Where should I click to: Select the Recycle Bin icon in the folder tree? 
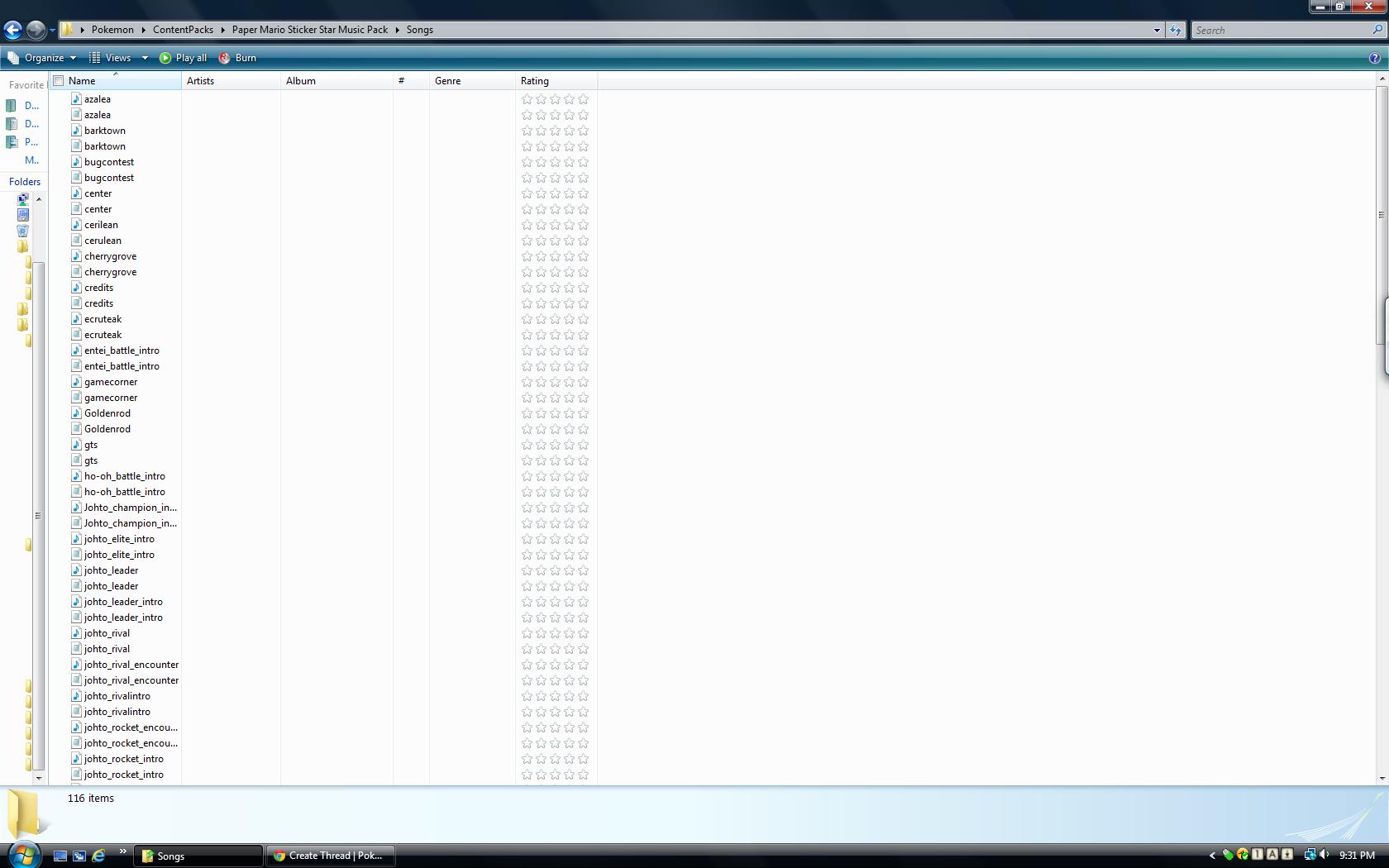coord(23,231)
